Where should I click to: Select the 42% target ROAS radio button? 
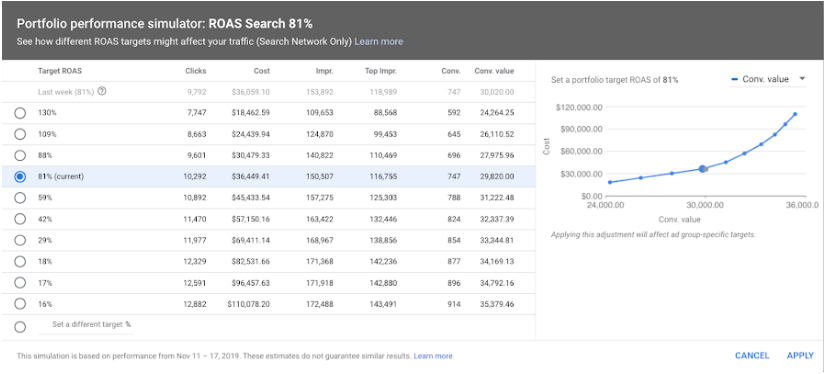pyautogui.click(x=20, y=219)
